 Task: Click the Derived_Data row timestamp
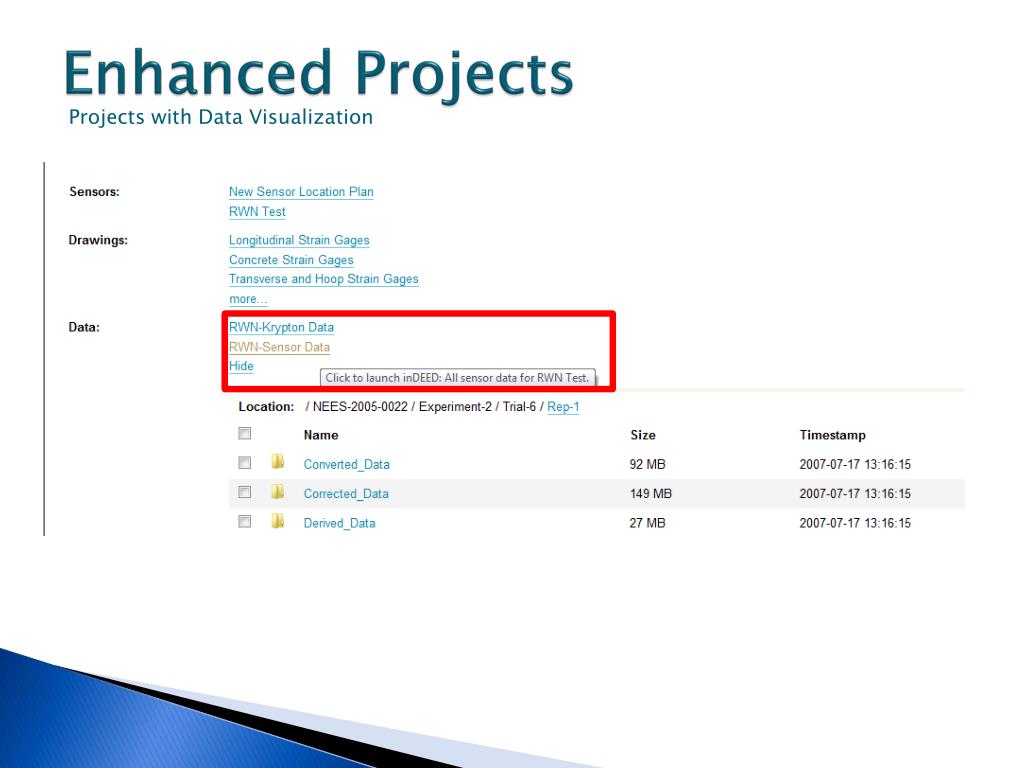[x=855, y=523]
